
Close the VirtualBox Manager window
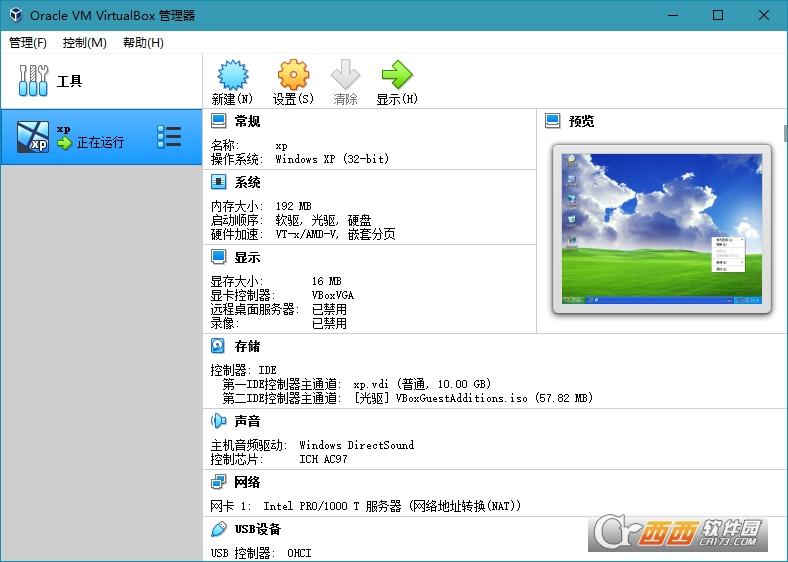point(764,15)
